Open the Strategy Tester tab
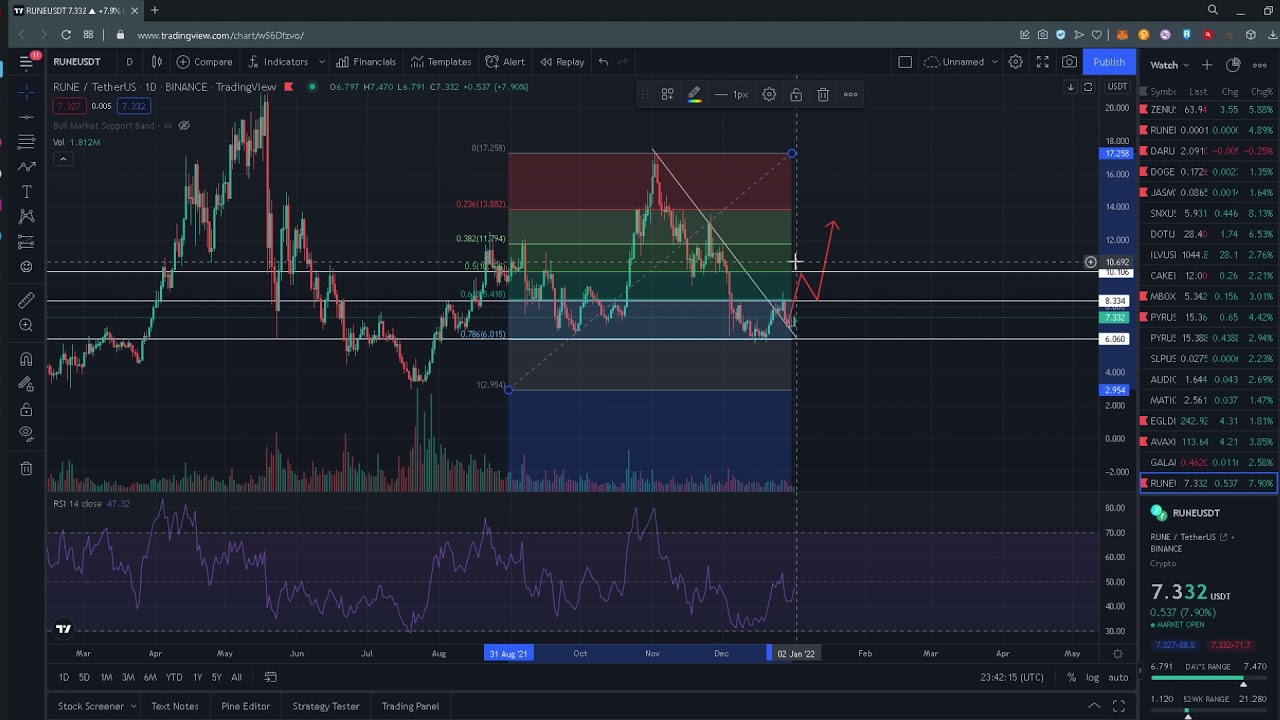 [326, 706]
